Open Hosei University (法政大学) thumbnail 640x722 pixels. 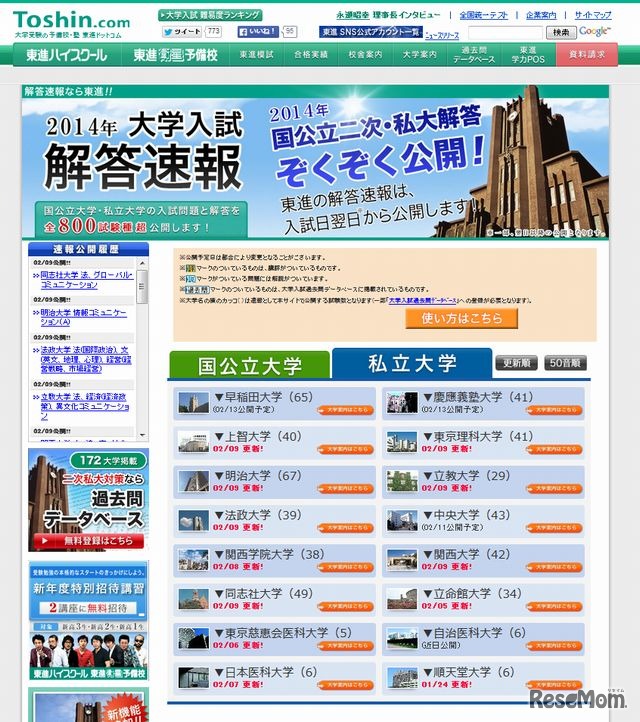(193, 521)
